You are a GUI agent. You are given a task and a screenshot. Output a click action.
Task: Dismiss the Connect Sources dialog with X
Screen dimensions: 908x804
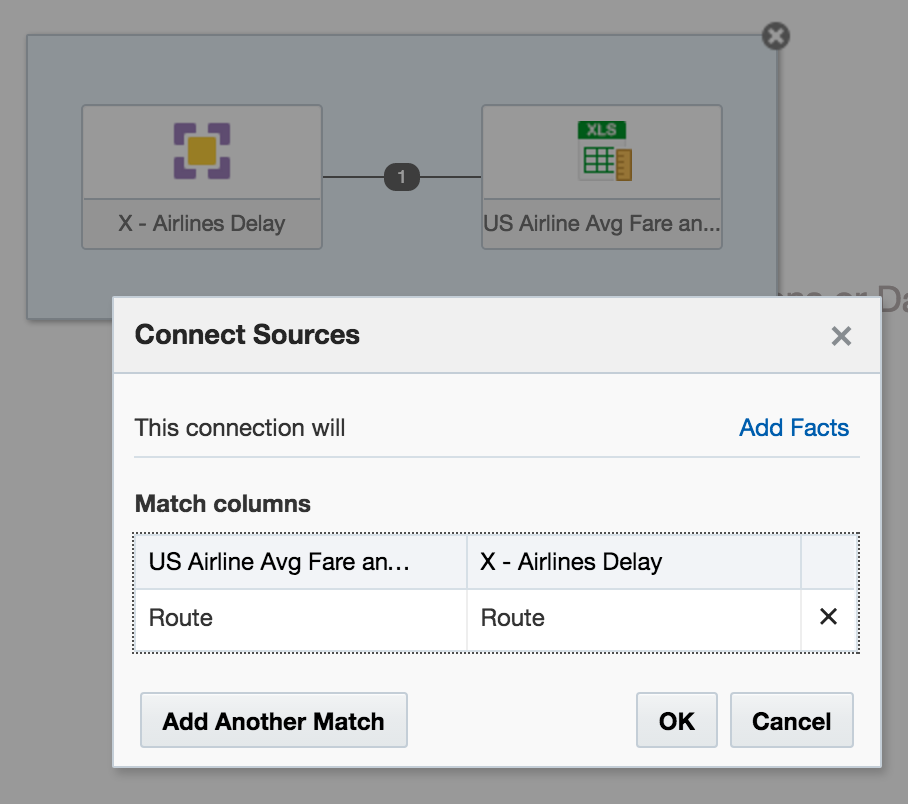click(x=841, y=336)
